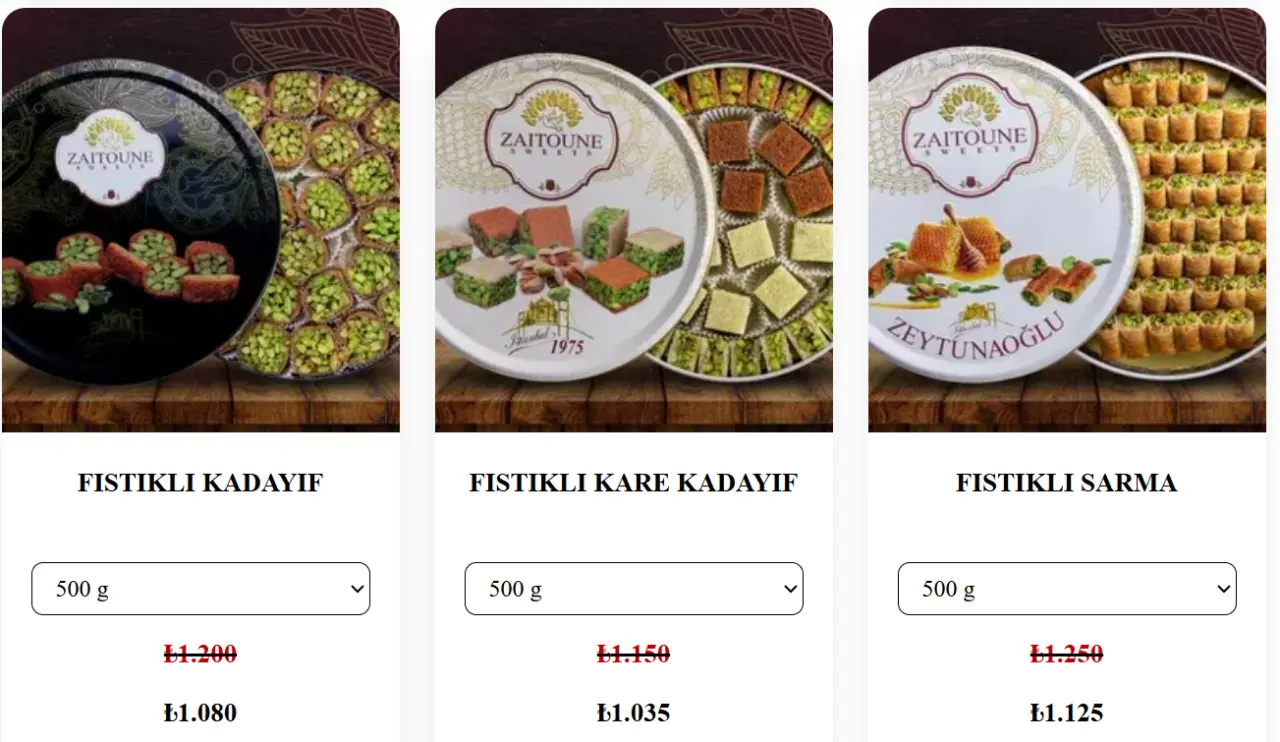
Task: Open the FISTIKLI KADAYIF title link
Action: coord(201,483)
